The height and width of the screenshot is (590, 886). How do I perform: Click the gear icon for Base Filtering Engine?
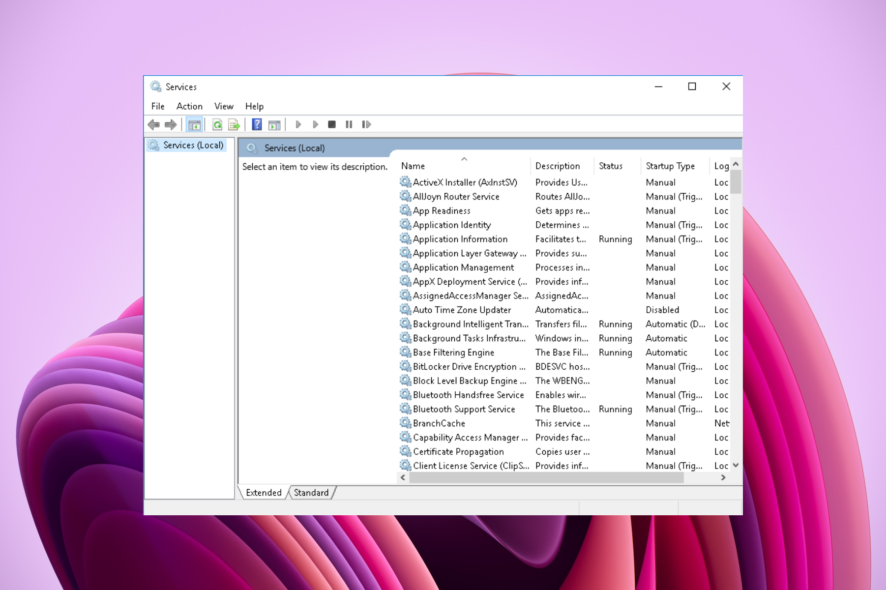pyautogui.click(x=405, y=352)
